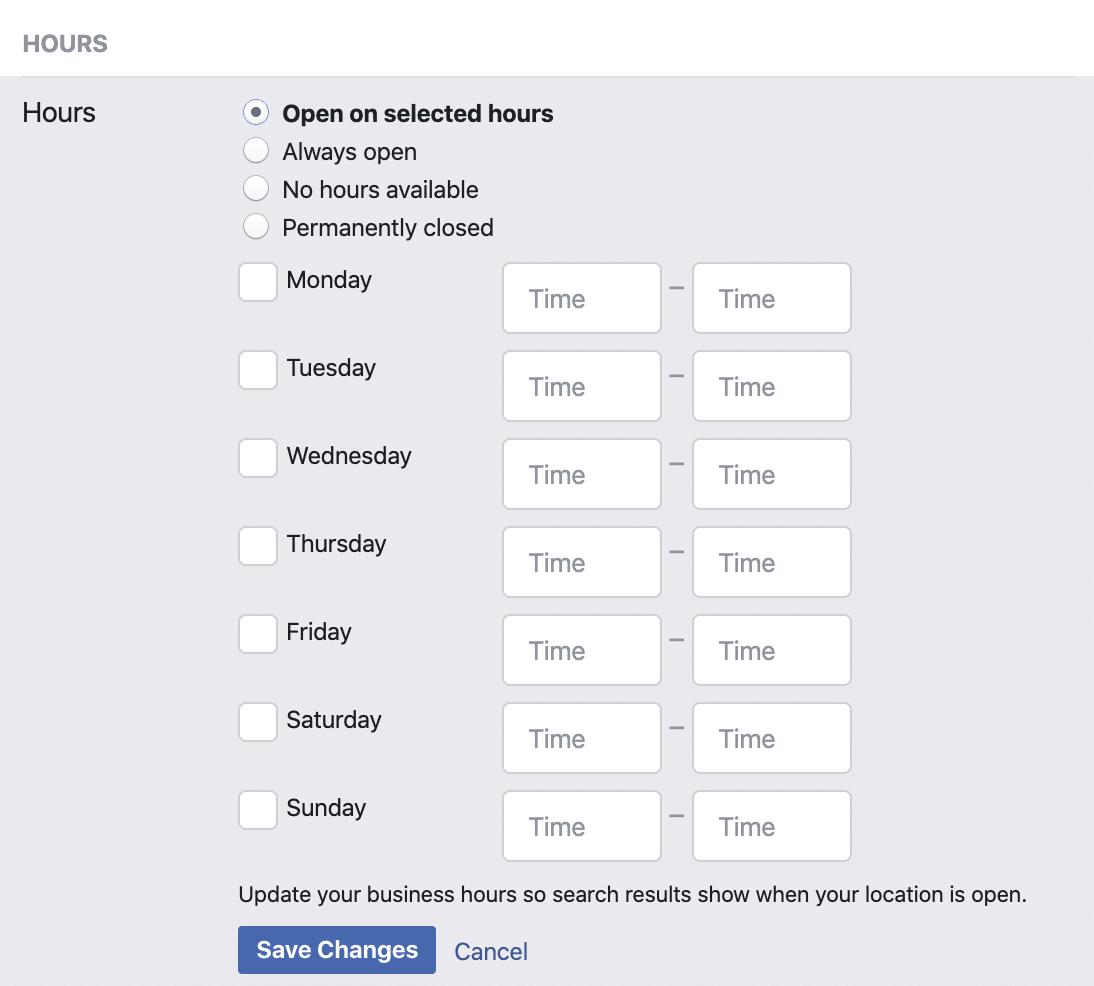Select "No hours available" option
1094x986 pixels.
coord(256,189)
